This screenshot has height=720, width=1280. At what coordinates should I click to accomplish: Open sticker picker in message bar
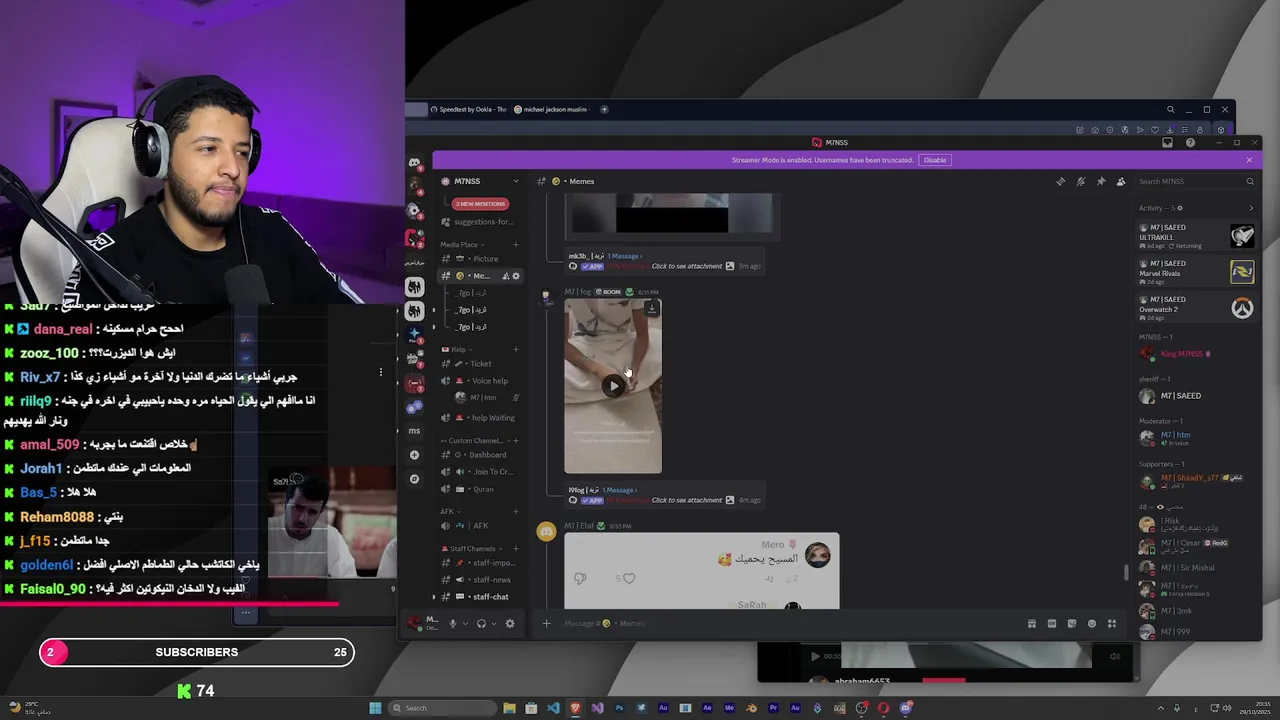tap(1071, 623)
